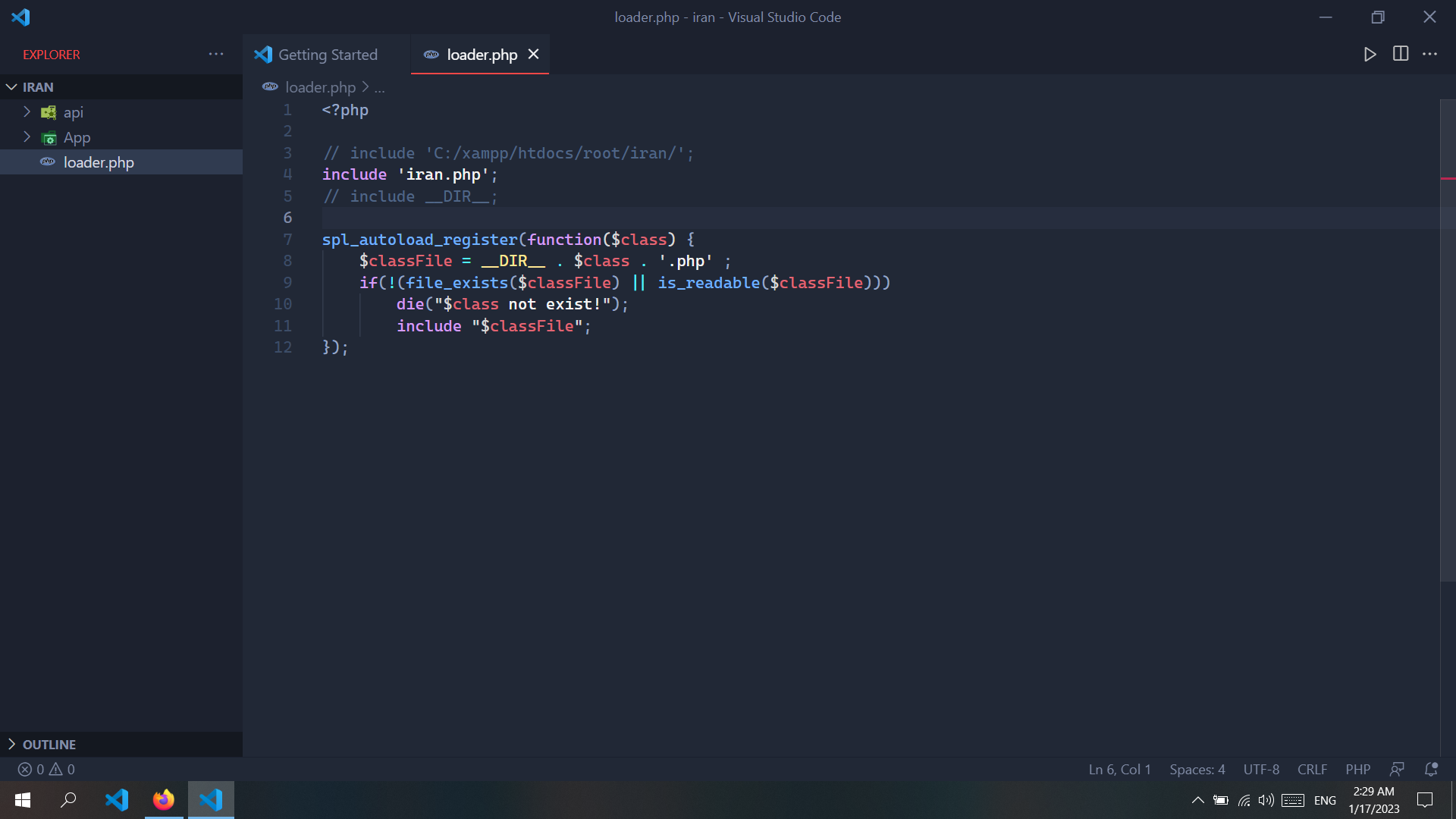Screen dimensions: 1456x819
Task: Click the red marker in overview ruler
Action: (1448, 178)
